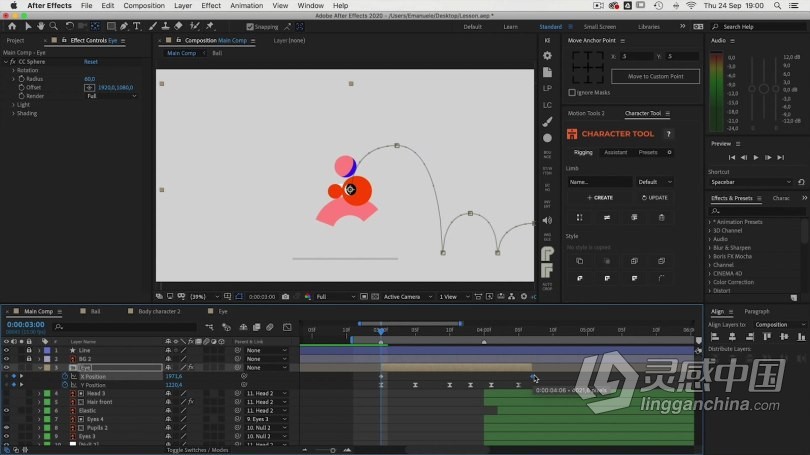Screen dimensions: 810x455
Task: Expand the Blur & Sharpen effects category
Action: [710, 248]
